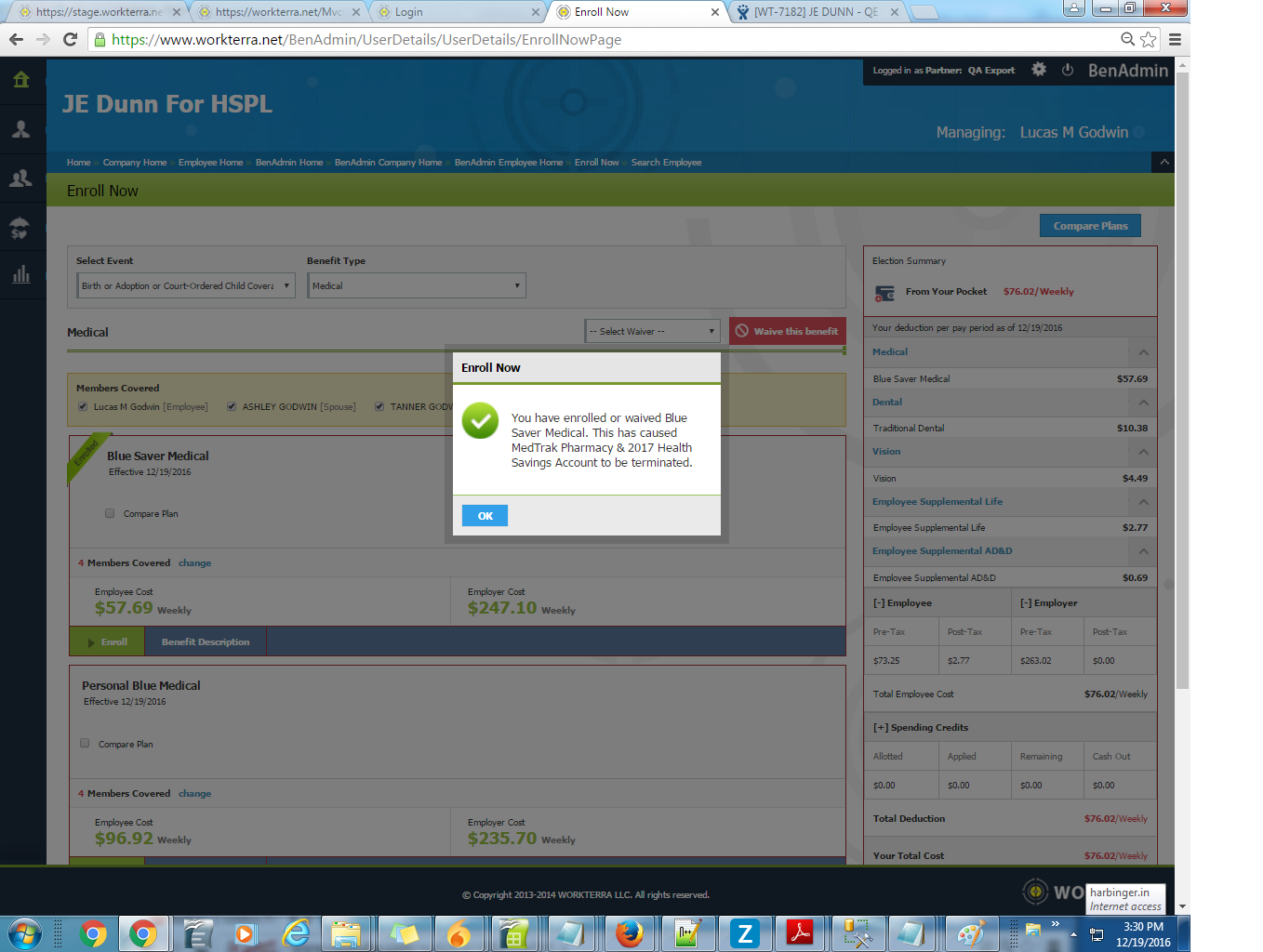
Task: Go to Search Employee in breadcrumb menu
Action: [666, 163]
